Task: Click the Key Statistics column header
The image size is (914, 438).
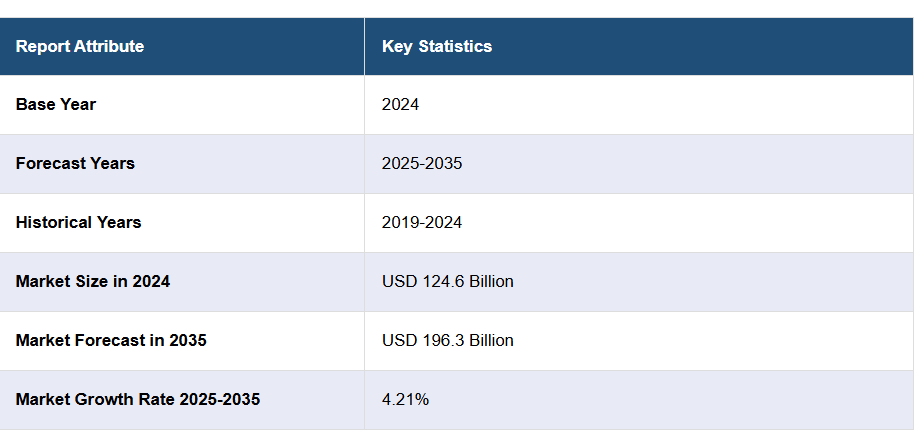Action: pyautogui.click(x=436, y=46)
